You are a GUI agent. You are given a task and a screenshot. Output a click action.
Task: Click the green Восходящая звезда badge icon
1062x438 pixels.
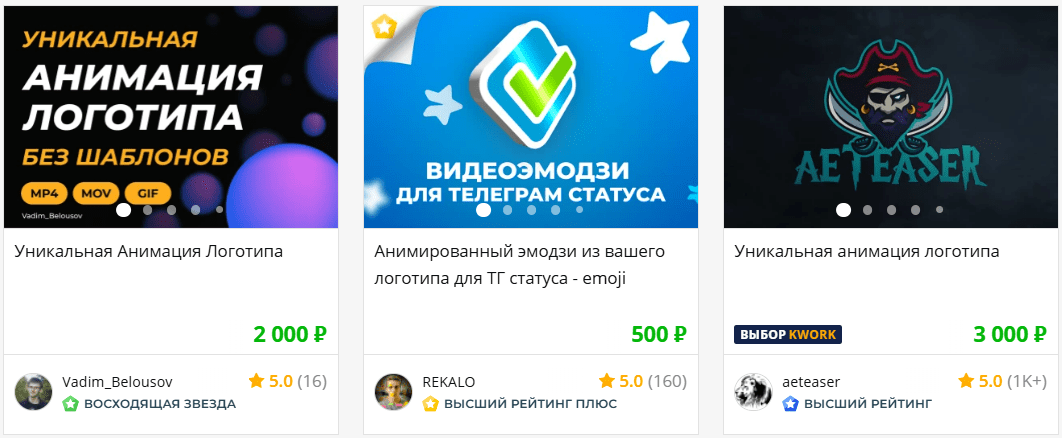70,404
